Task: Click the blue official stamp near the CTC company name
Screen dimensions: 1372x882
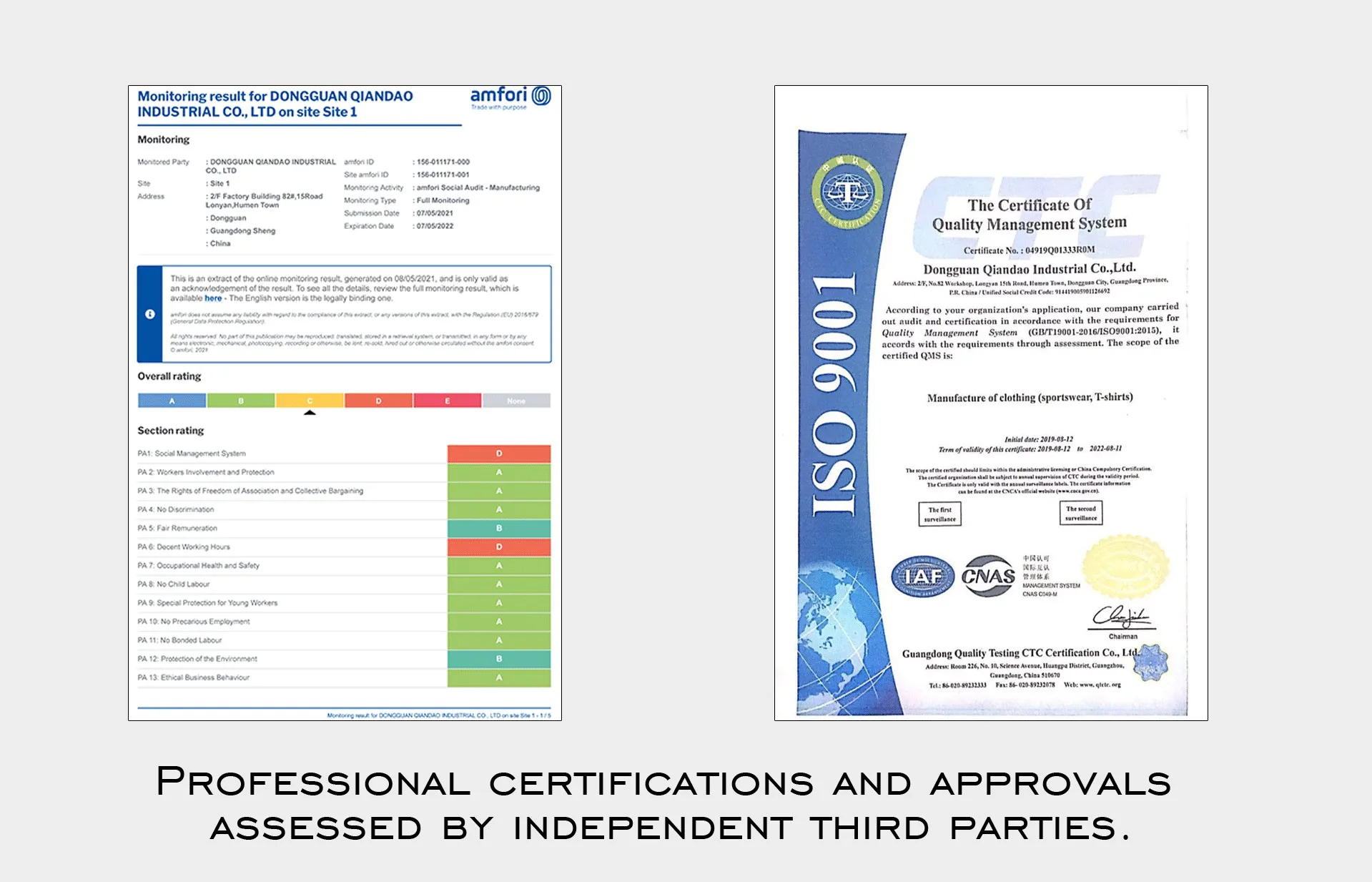Action: pyautogui.click(x=1151, y=662)
